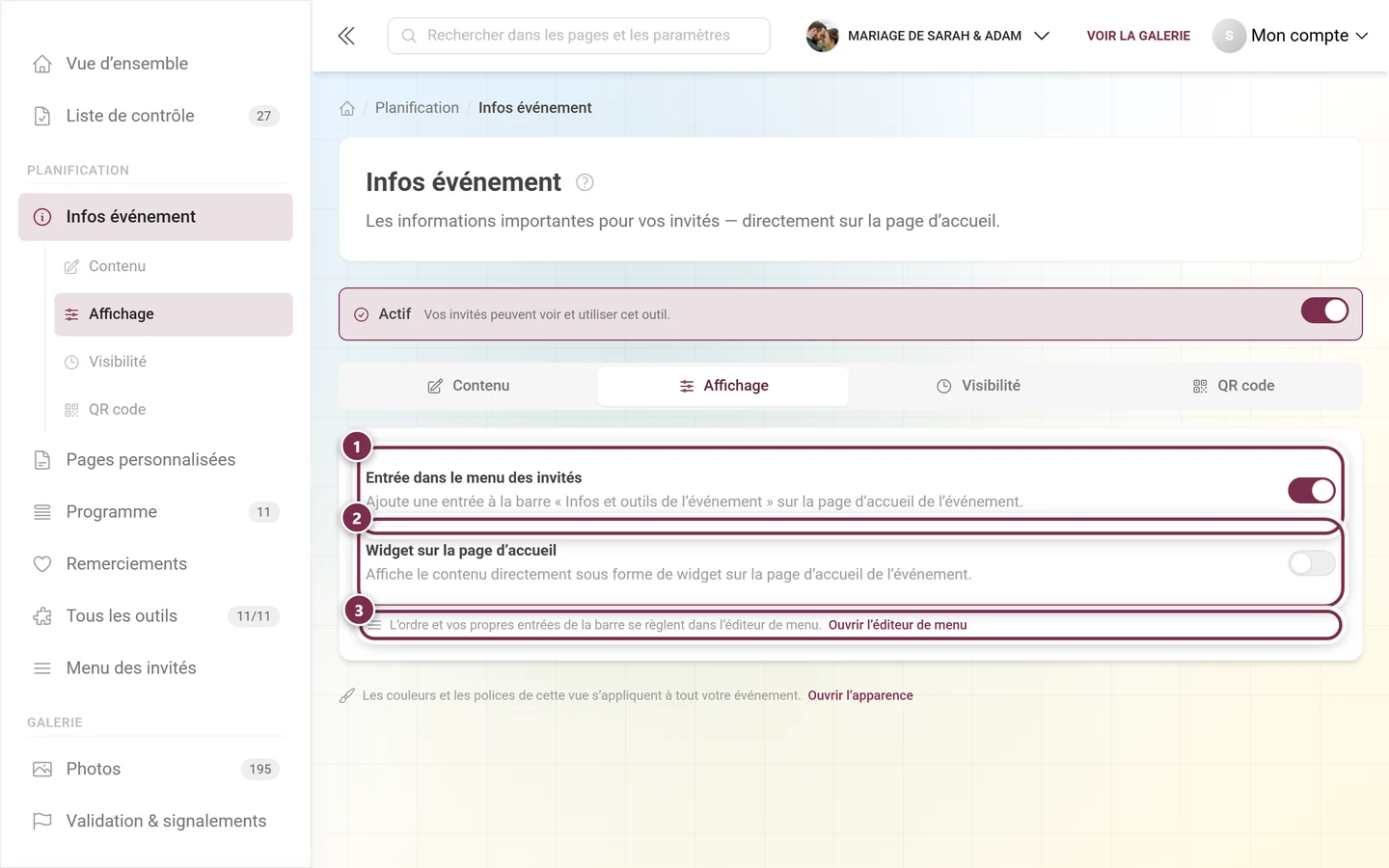The width and height of the screenshot is (1389, 868).
Task: Click the home breadcrumb icon
Action: click(347, 108)
